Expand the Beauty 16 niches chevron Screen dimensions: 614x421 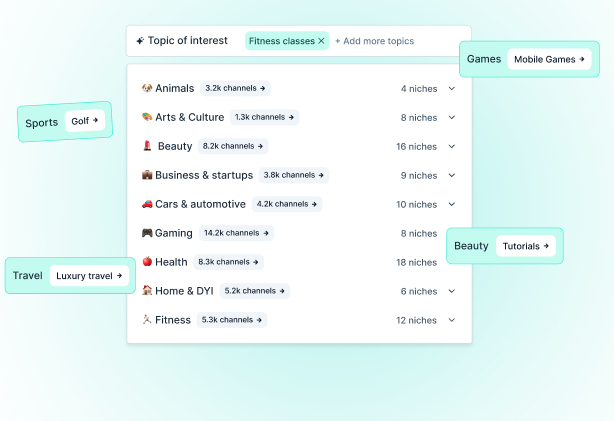[452, 146]
